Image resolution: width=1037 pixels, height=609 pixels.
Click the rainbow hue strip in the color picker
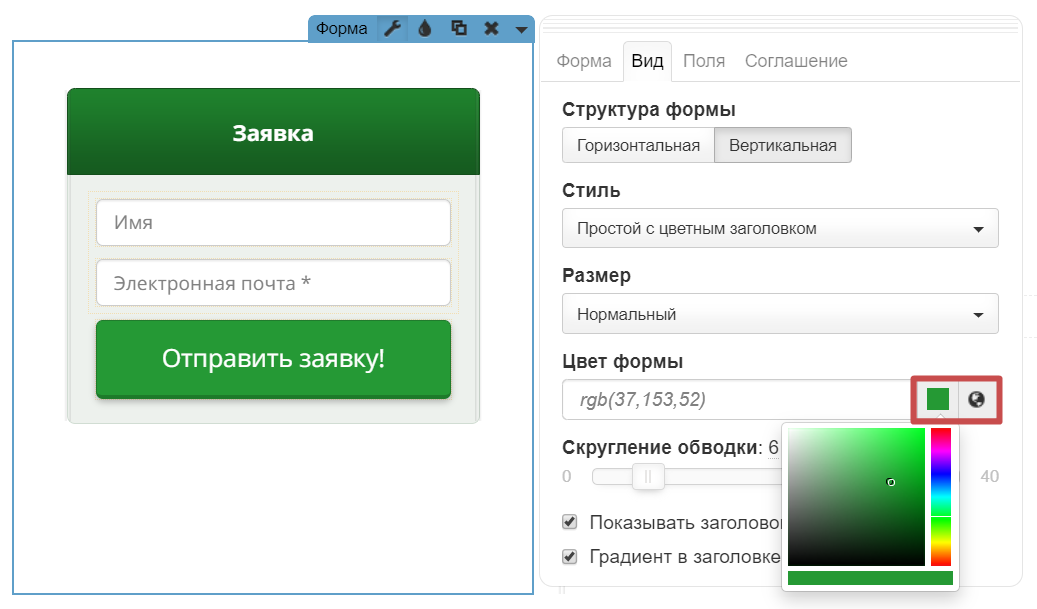[x=941, y=497]
